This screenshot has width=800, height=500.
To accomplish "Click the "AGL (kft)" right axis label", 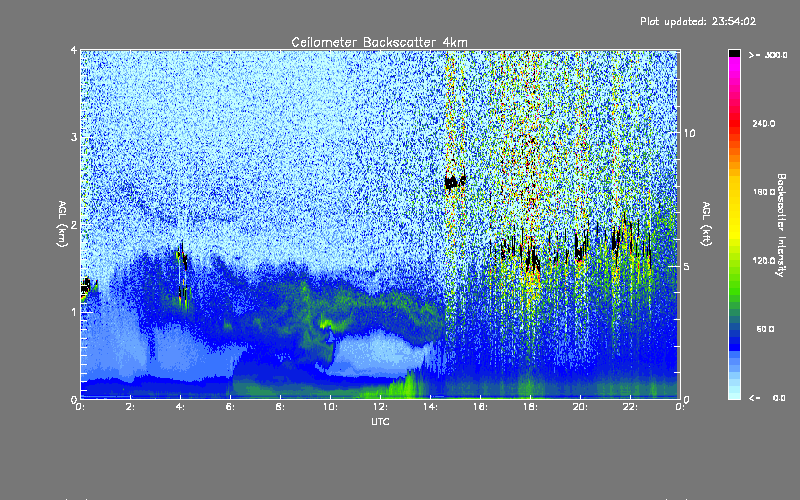I will click(706, 224).
